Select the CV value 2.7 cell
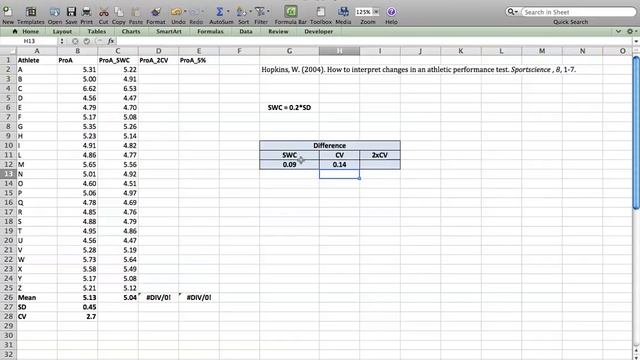Image resolution: width=640 pixels, height=360 pixels. point(78,316)
